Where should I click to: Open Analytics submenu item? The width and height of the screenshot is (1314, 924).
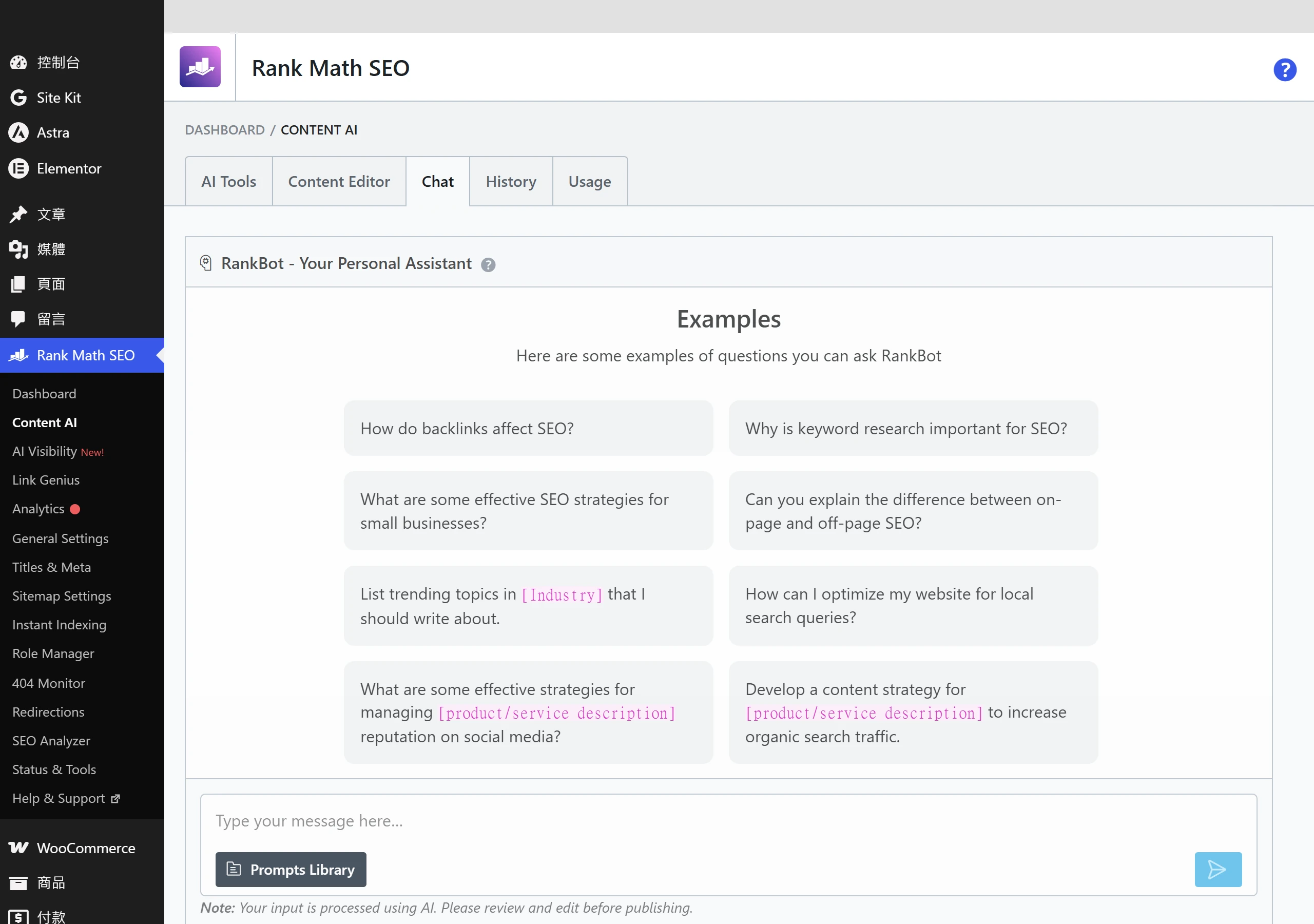click(38, 509)
